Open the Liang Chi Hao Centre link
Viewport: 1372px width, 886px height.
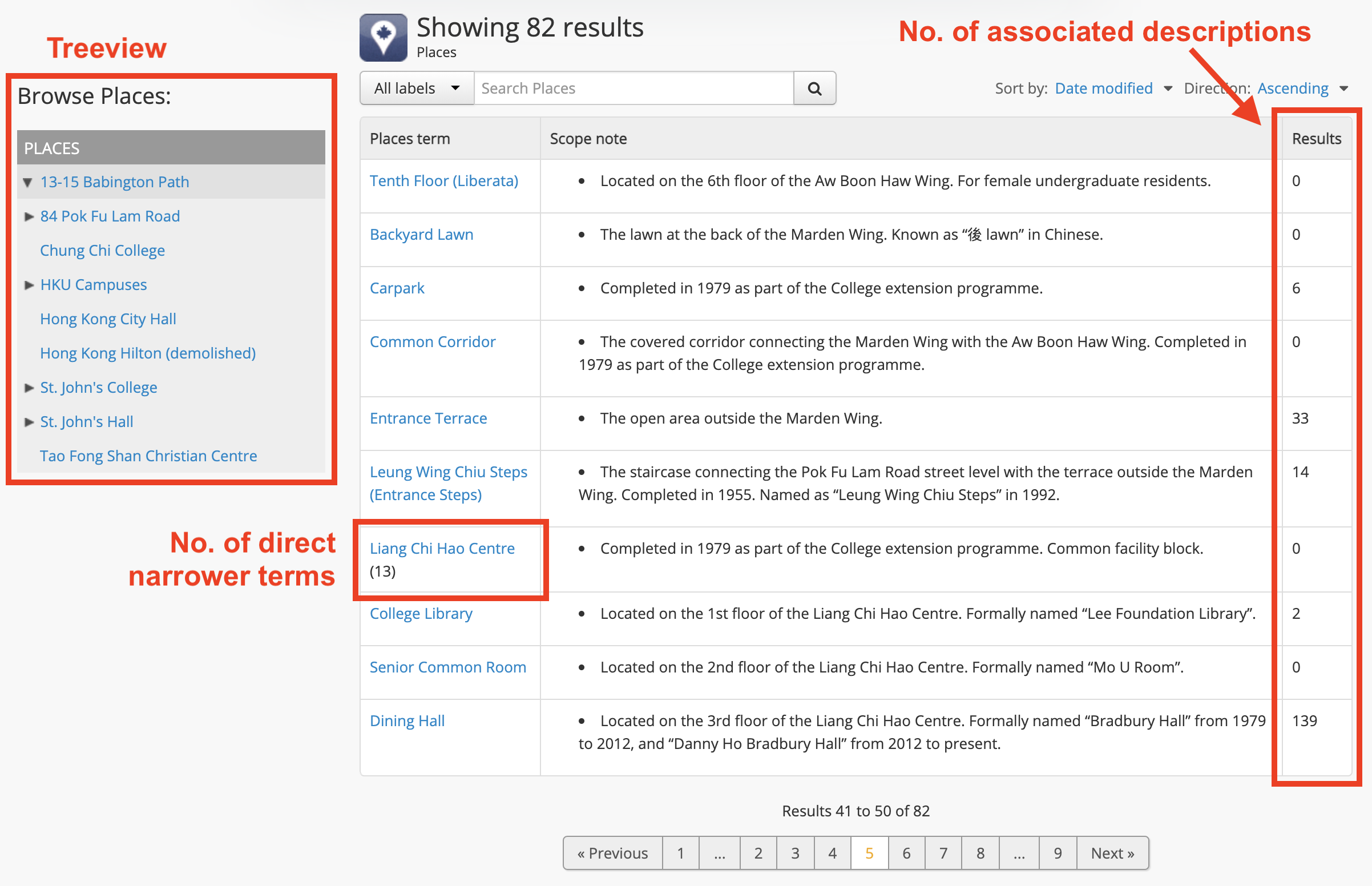(442, 548)
